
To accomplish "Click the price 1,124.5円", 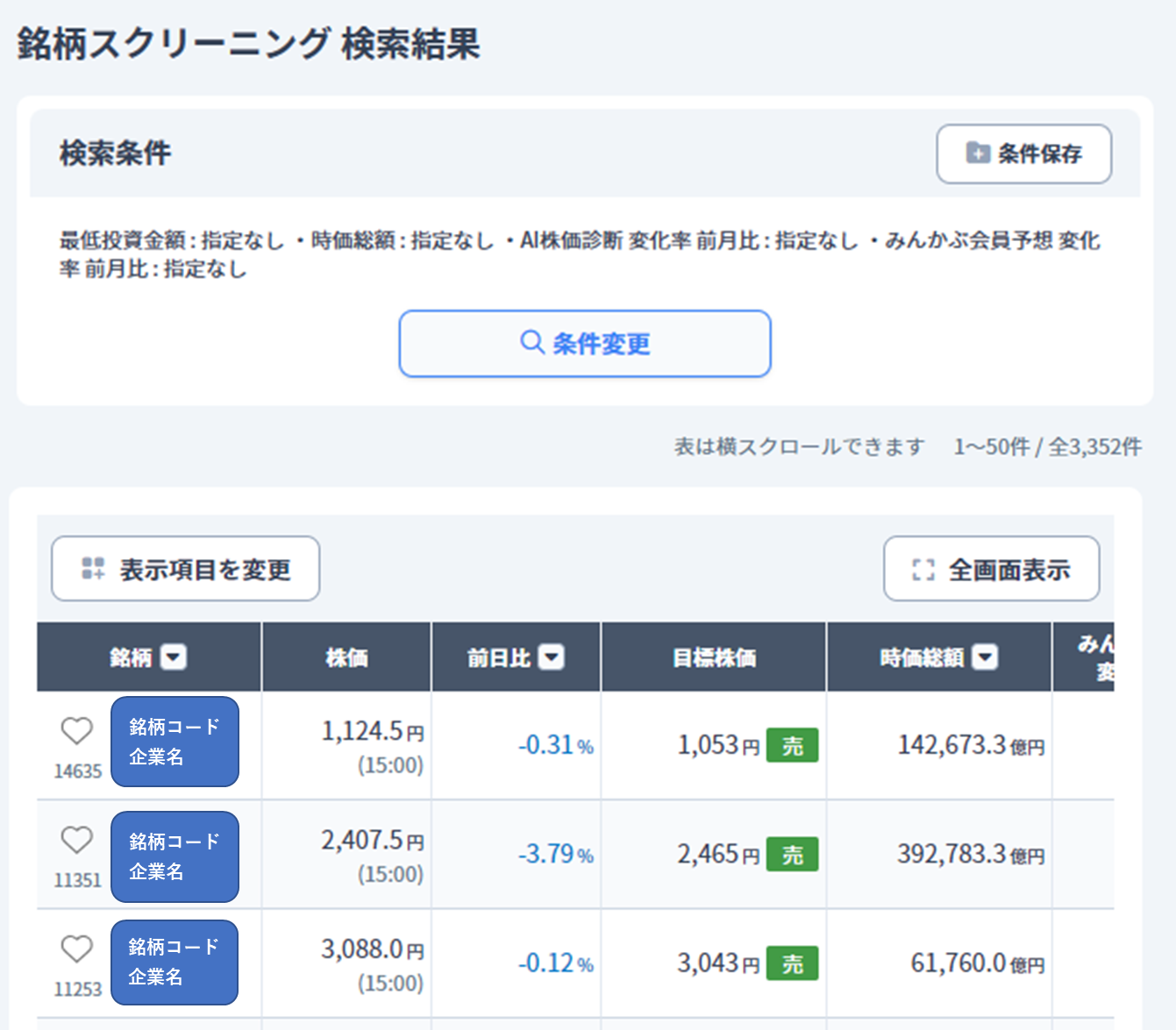I will coord(373,731).
